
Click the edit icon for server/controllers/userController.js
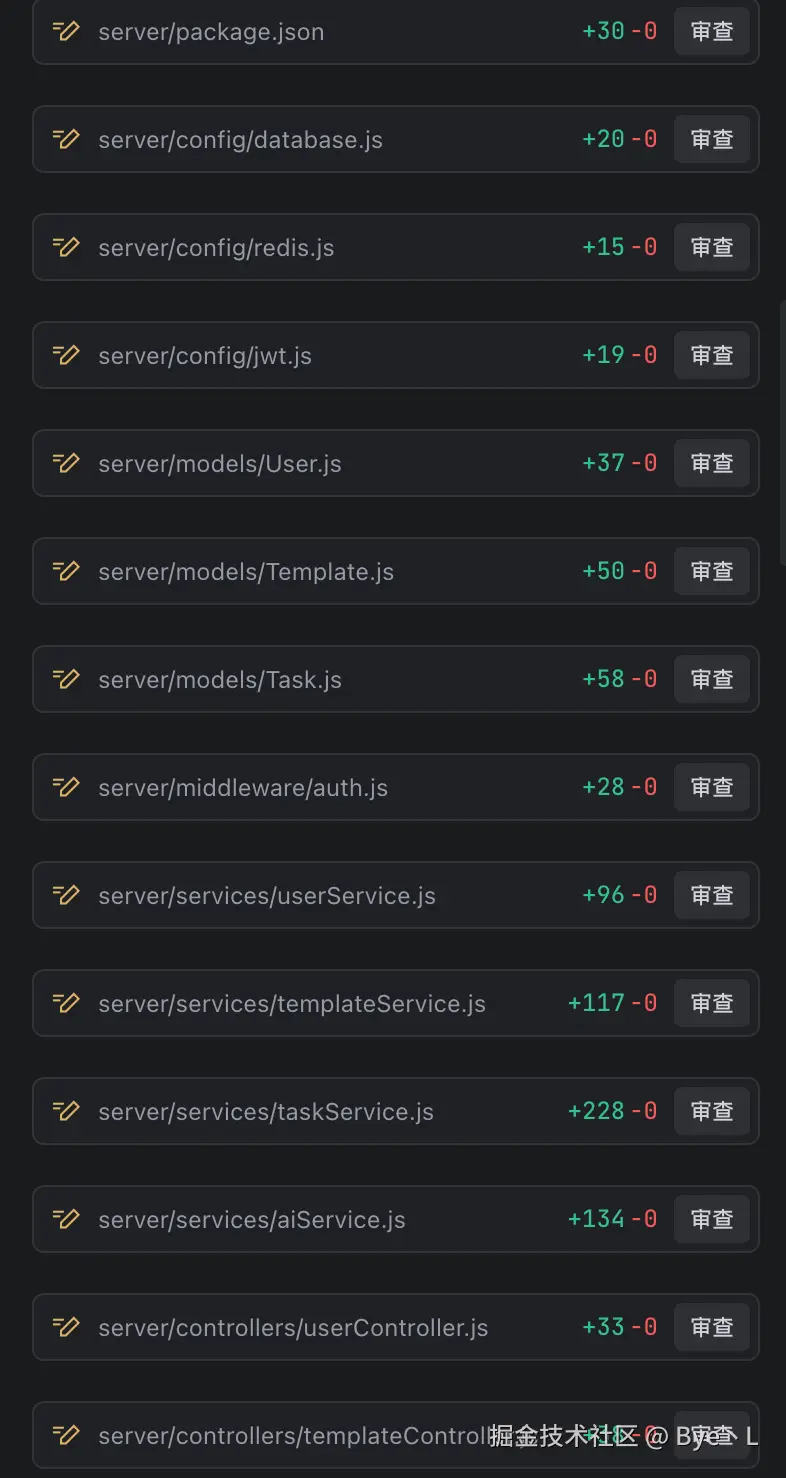coord(66,1327)
